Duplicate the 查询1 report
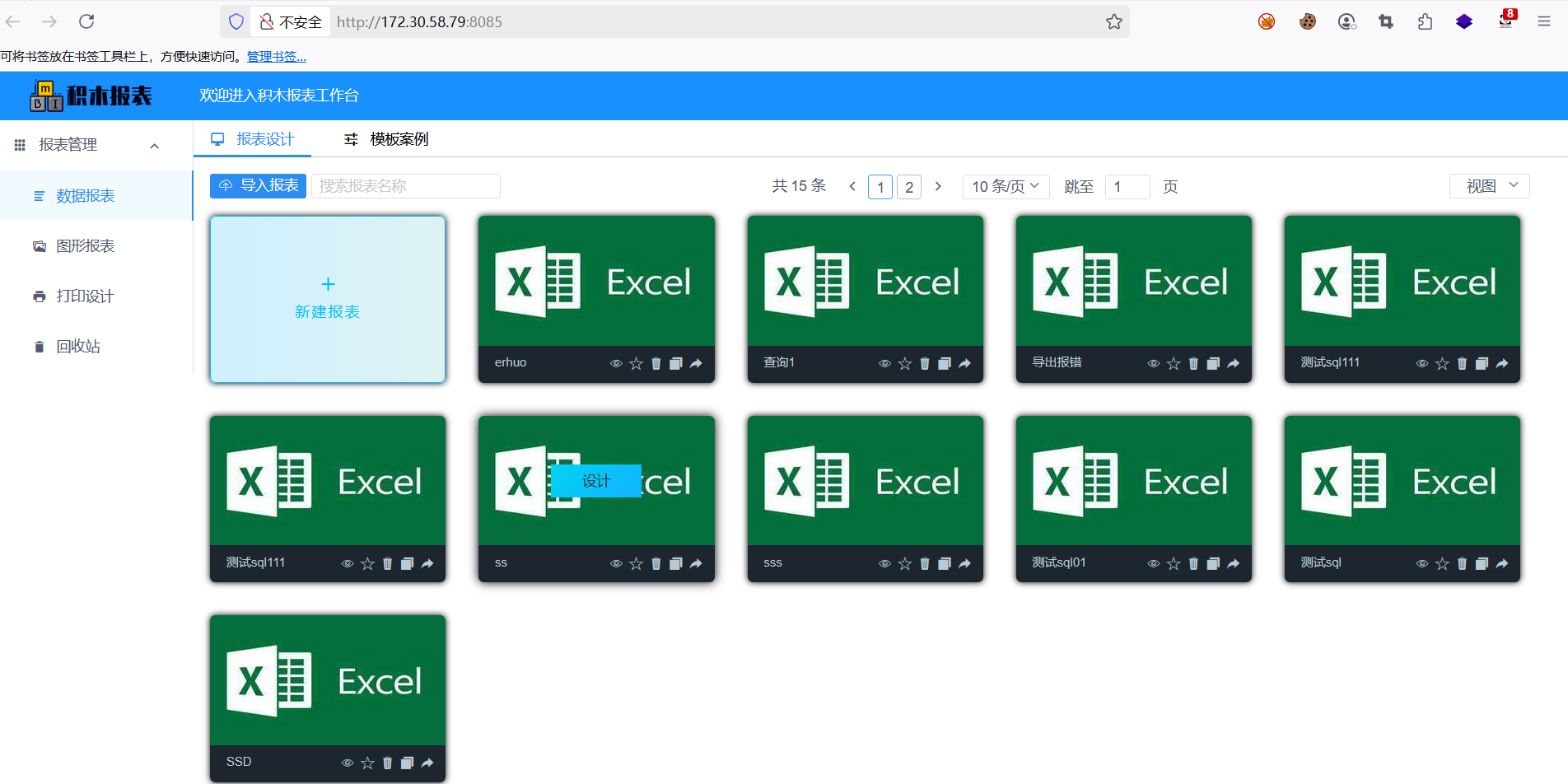The image size is (1568, 784). (x=945, y=364)
